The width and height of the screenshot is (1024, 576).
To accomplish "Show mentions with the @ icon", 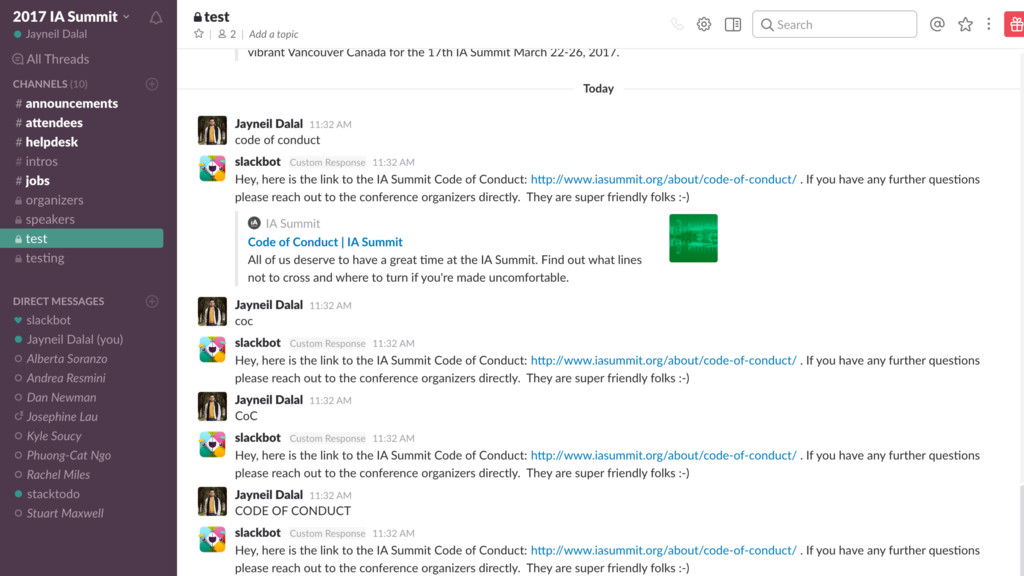I will click(937, 24).
